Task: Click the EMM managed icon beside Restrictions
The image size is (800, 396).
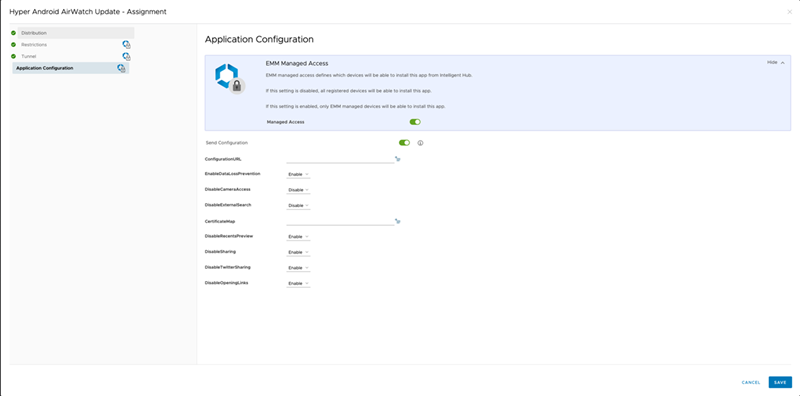Action: pos(127,45)
